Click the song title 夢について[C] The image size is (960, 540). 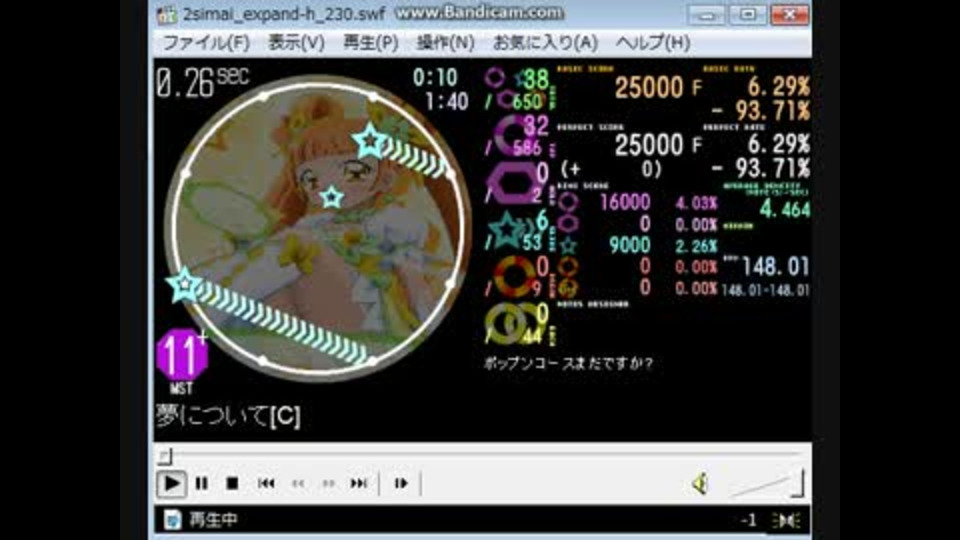(x=228, y=416)
